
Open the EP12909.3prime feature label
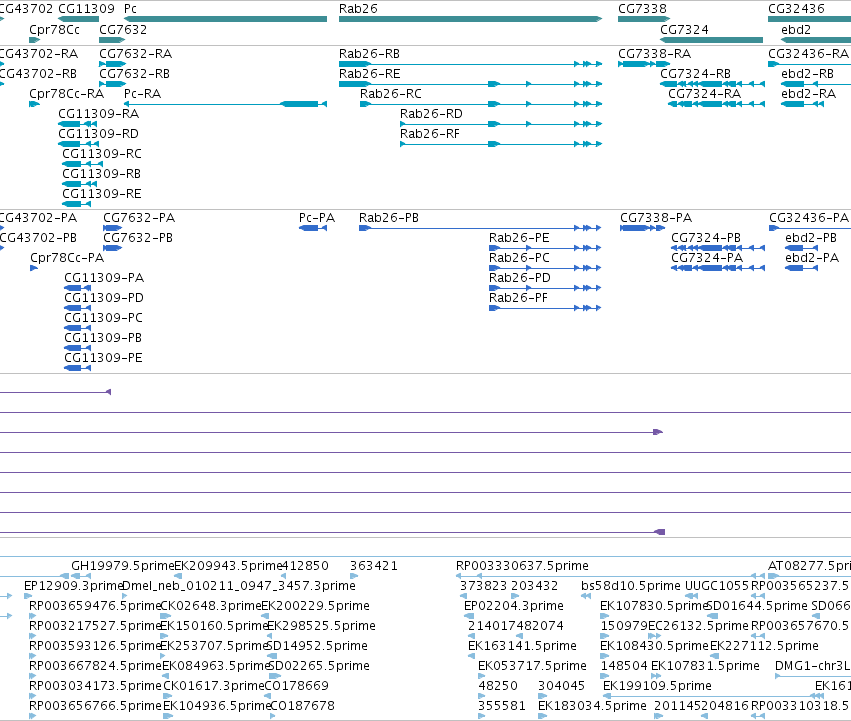coord(74,586)
